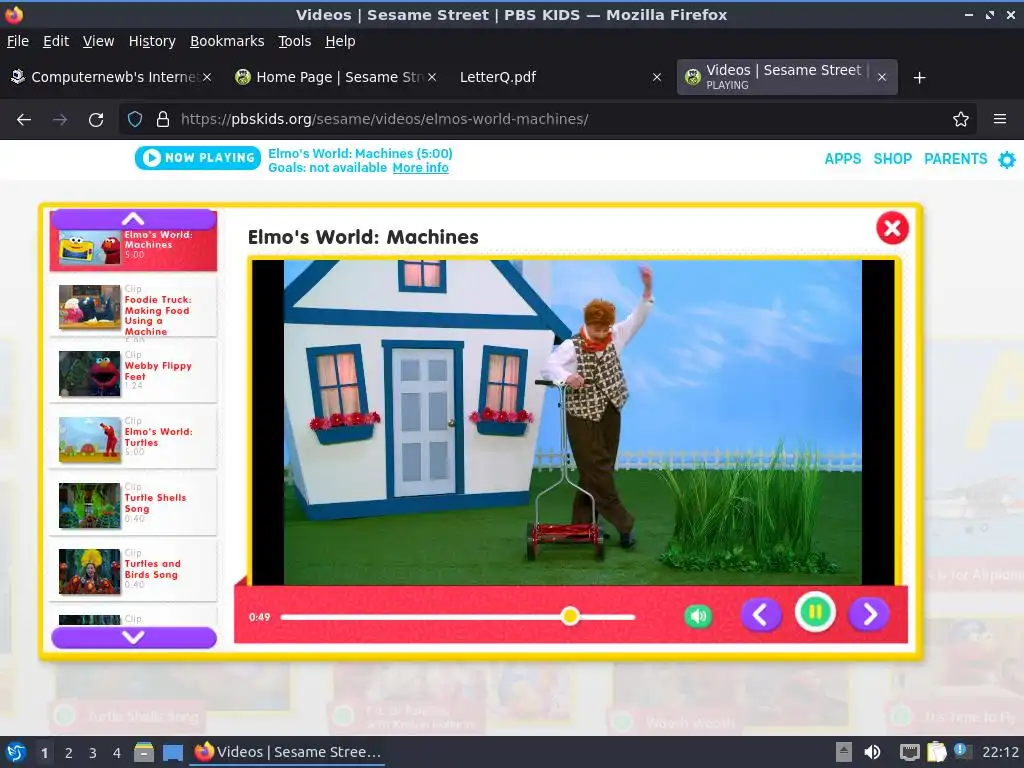Open the clipboard tray icon
This screenshot has height=768, width=1024.
point(936,752)
